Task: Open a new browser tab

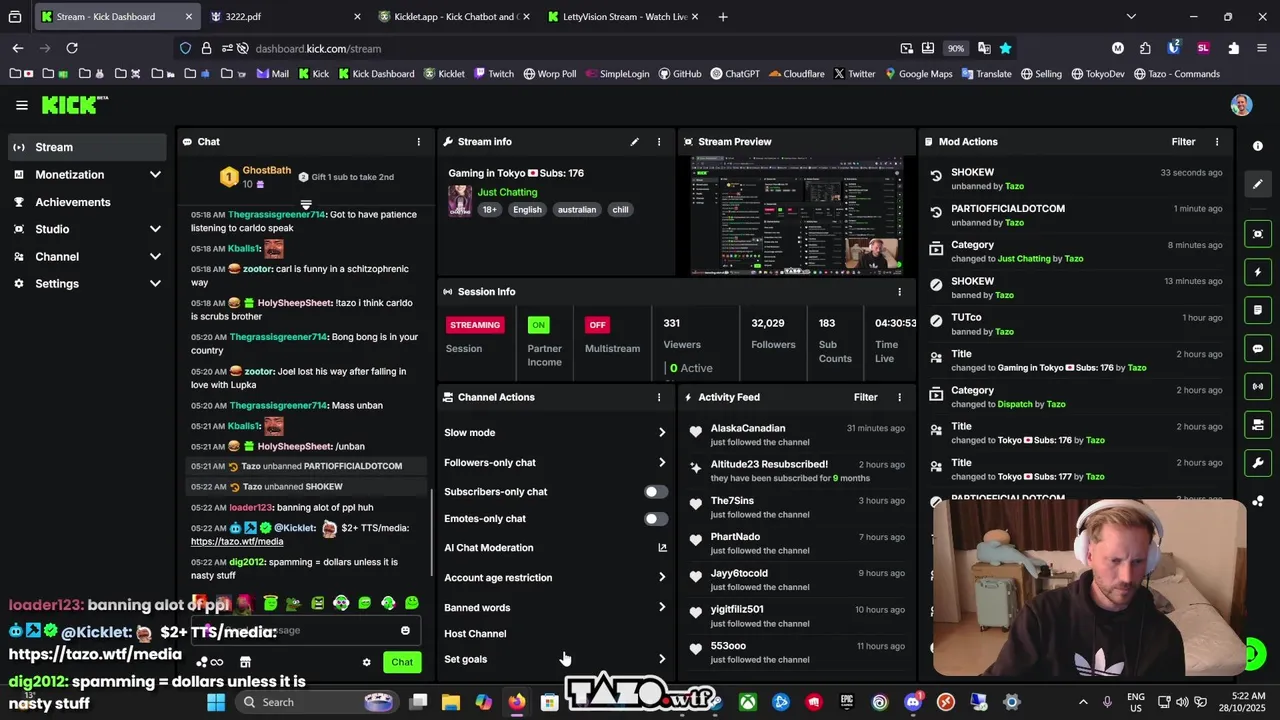Action: [x=723, y=17]
